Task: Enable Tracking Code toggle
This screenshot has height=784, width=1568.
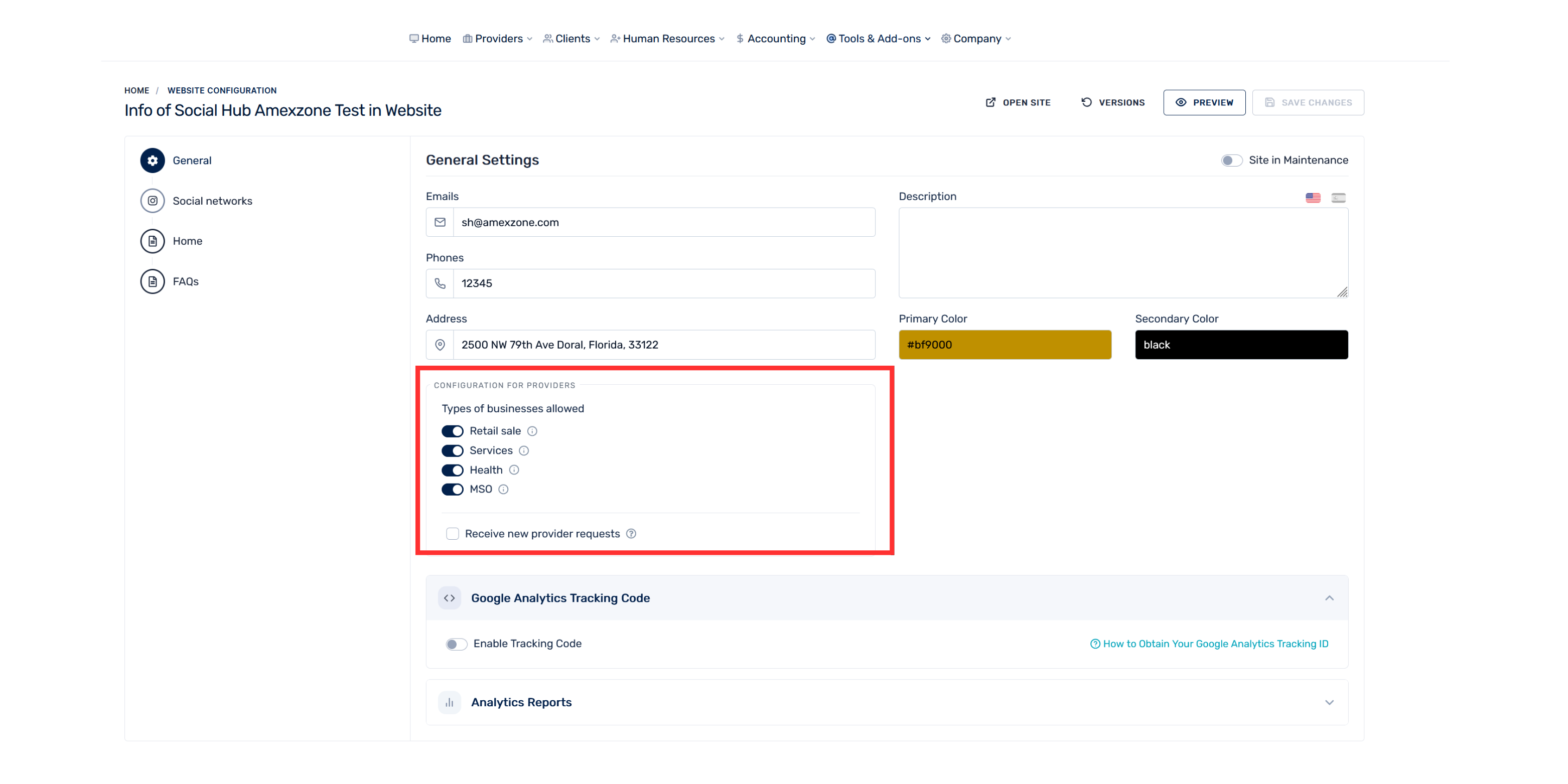Action: [x=456, y=644]
